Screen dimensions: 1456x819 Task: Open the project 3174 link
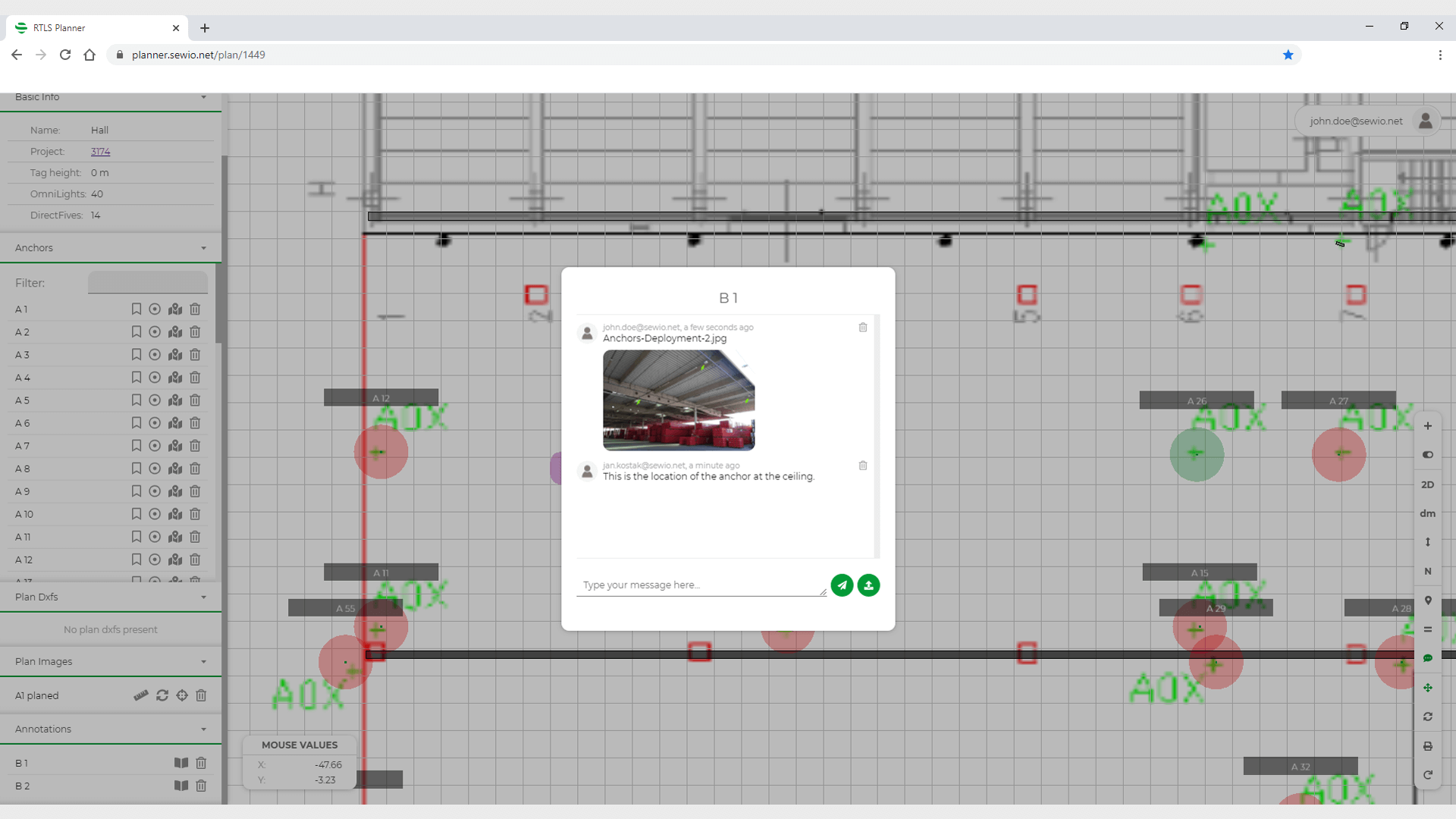[100, 152]
